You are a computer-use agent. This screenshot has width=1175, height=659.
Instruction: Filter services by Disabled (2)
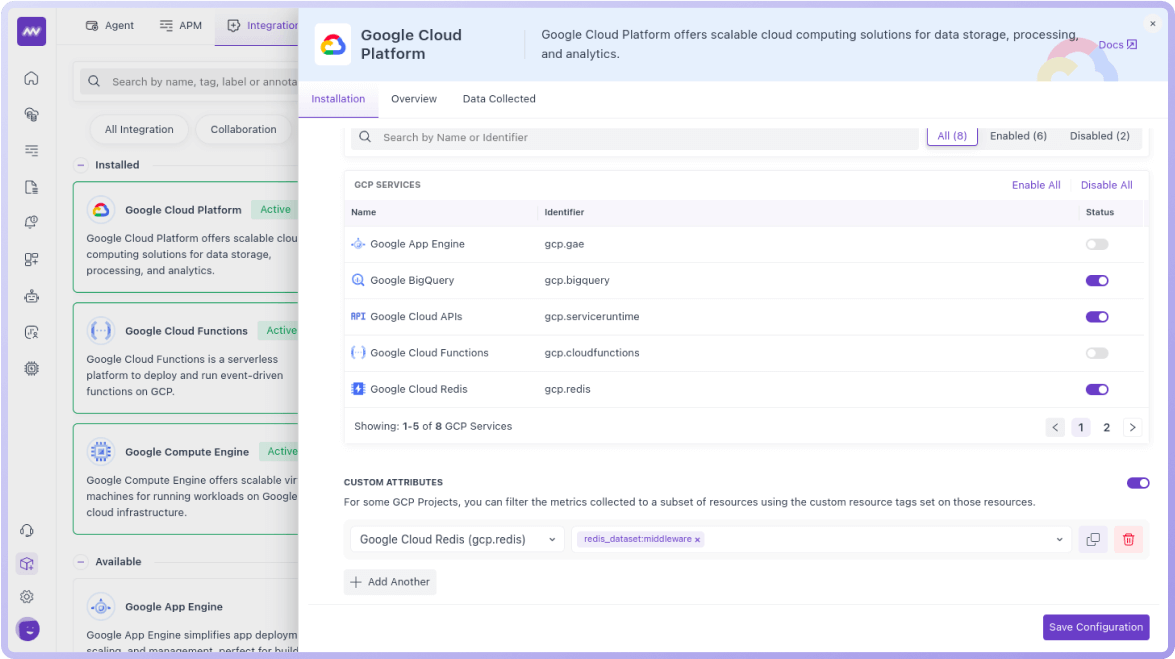[1099, 136]
